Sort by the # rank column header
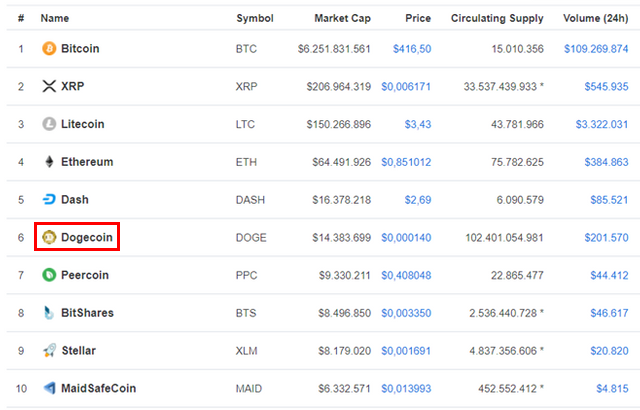This screenshot has width=640, height=410. pyautogui.click(x=21, y=18)
